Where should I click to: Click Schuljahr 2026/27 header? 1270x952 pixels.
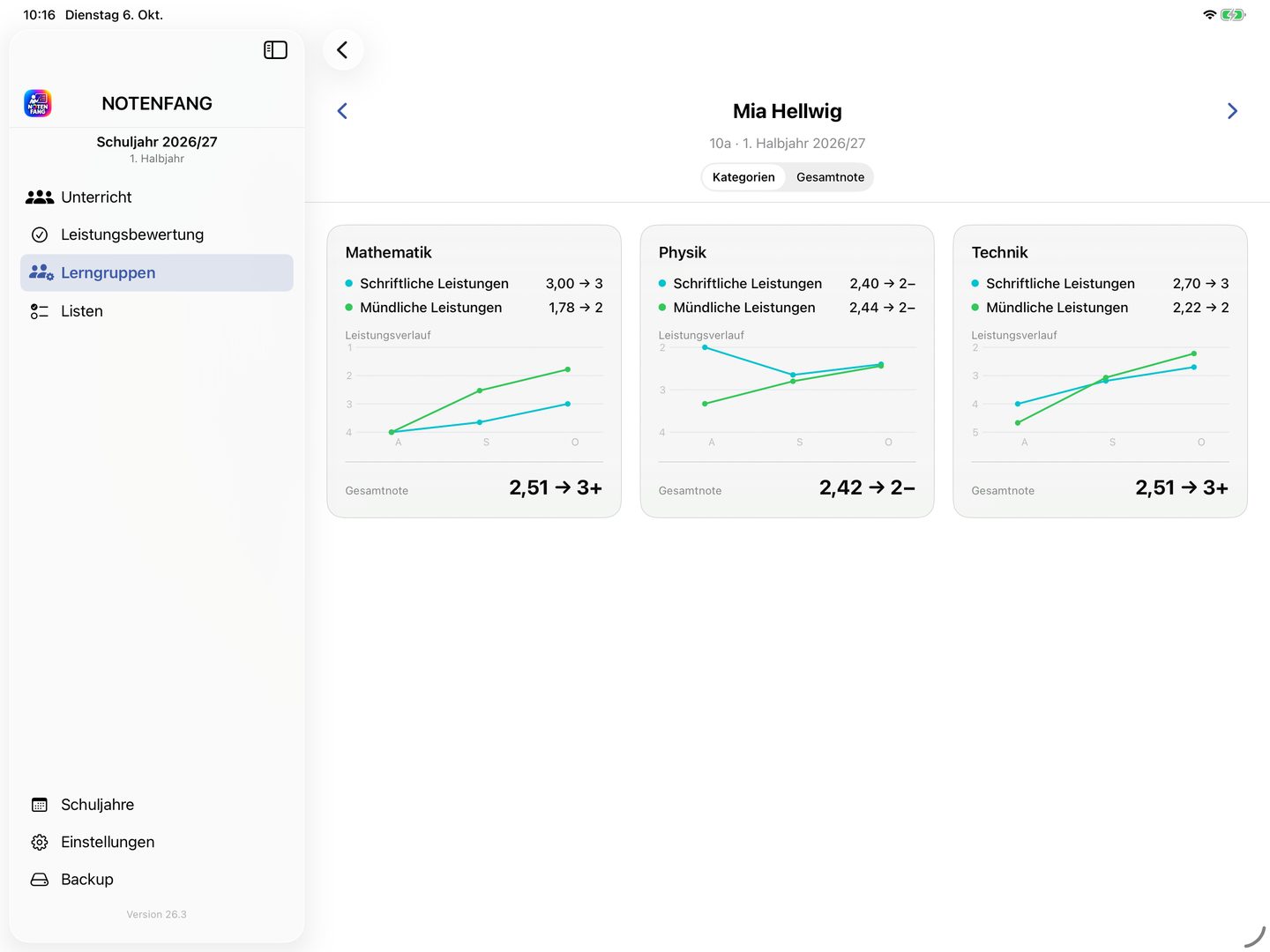point(157,142)
